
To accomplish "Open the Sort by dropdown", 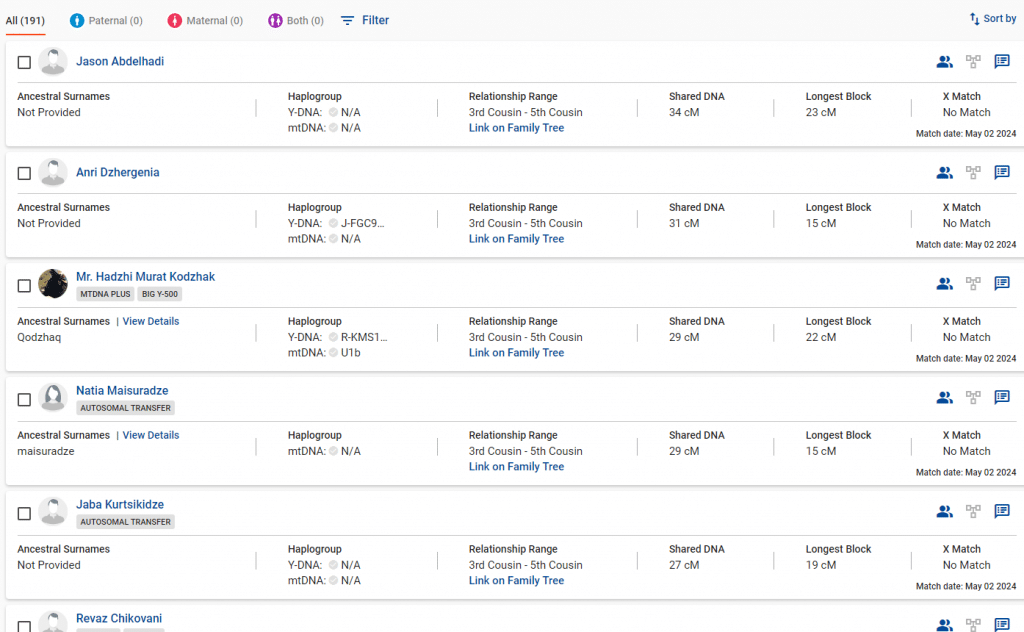I will [992, 19].
